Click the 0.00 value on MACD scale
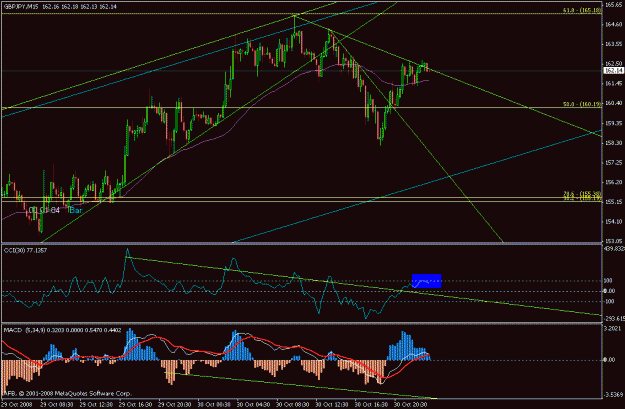The image size is (625, 409). pos(609,360)
